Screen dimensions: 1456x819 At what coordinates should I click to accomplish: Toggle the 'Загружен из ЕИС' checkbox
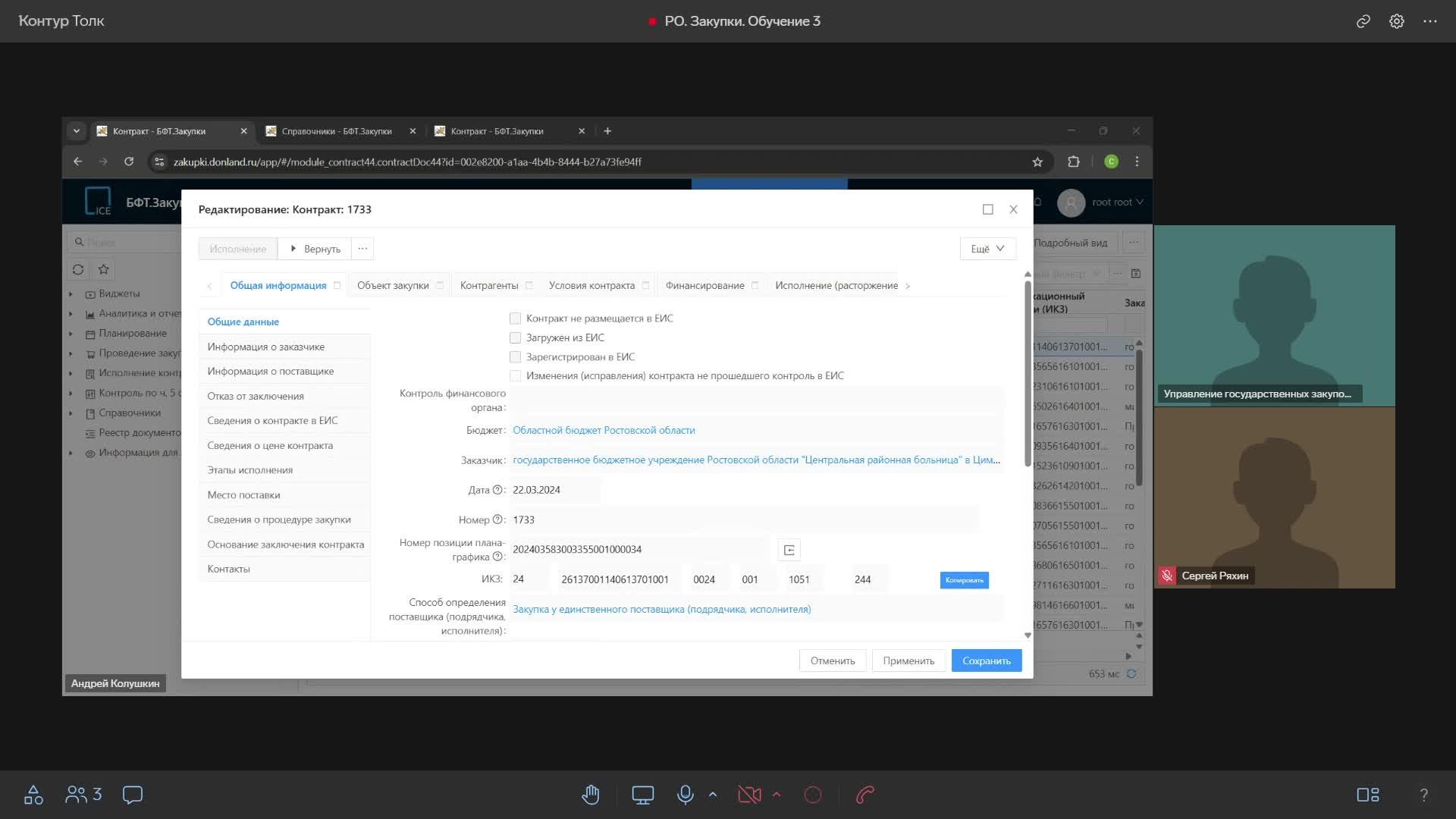516,337
